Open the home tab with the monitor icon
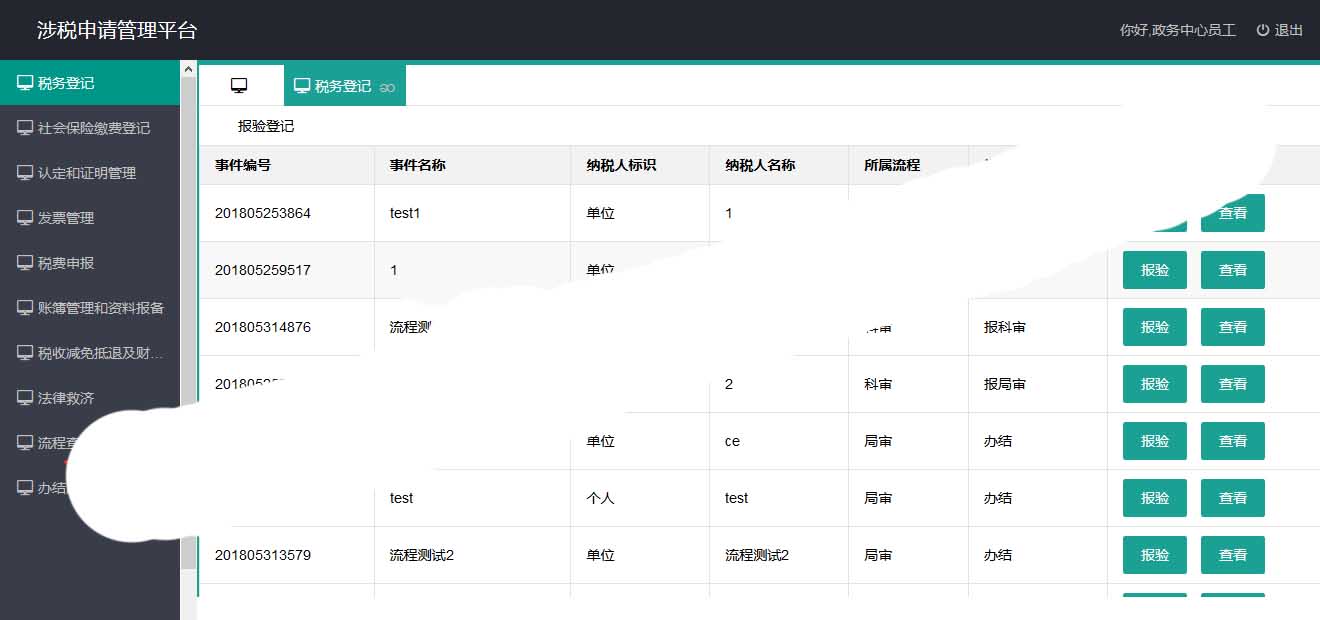The image size is (1320, 620). 239,86
